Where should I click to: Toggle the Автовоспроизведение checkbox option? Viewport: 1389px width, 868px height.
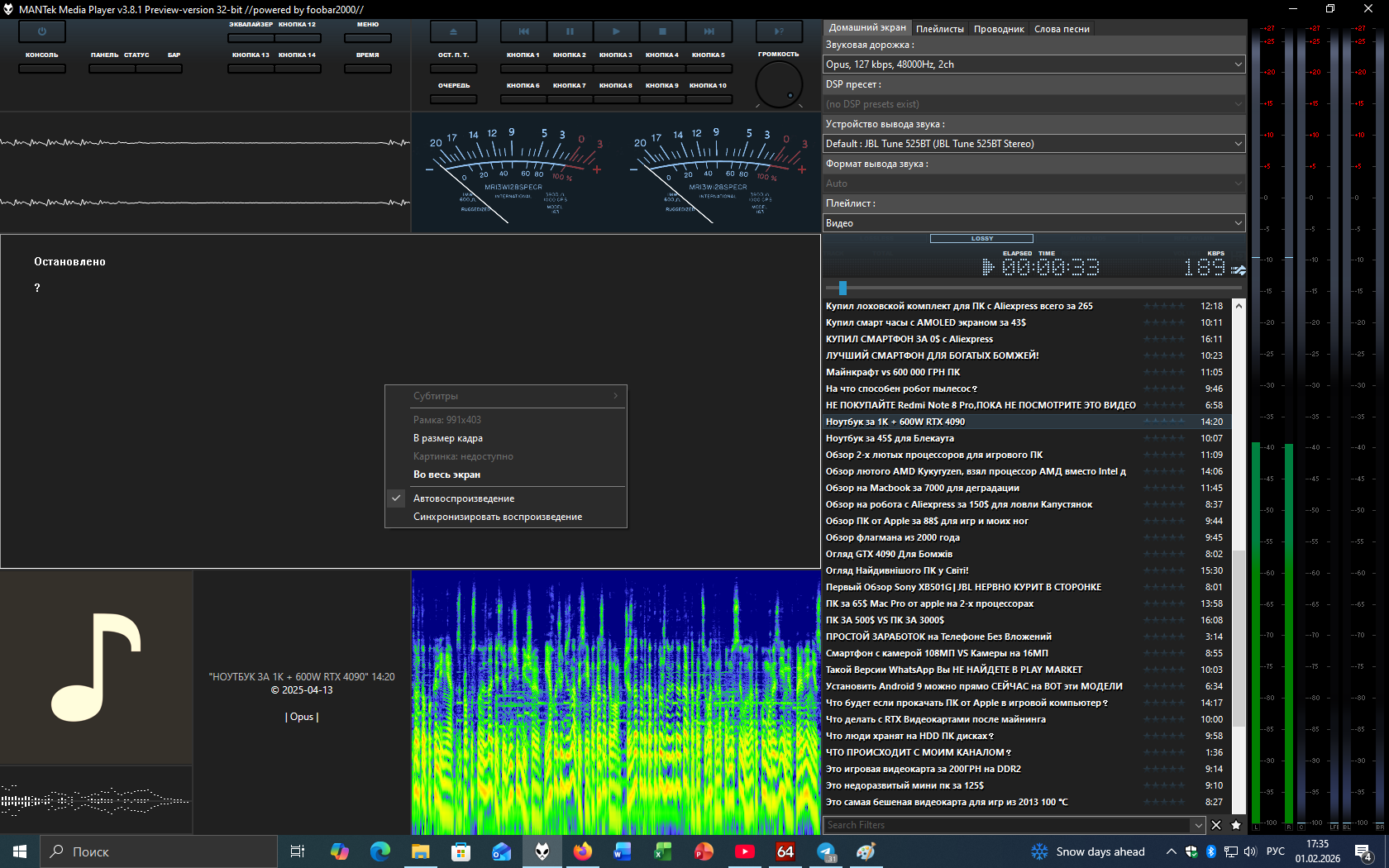tap(464, 498)
